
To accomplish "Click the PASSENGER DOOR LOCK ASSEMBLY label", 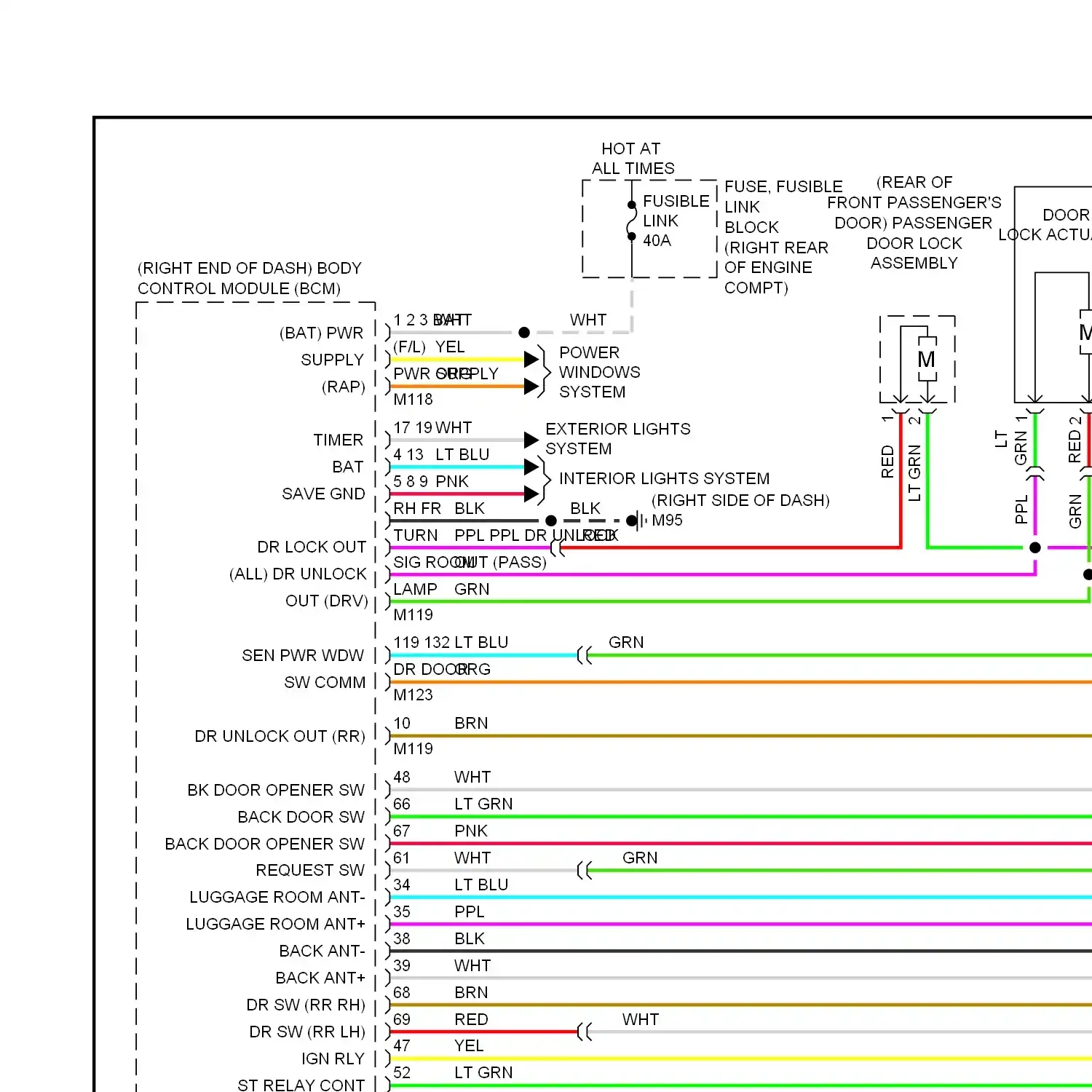I will (914, 222).
